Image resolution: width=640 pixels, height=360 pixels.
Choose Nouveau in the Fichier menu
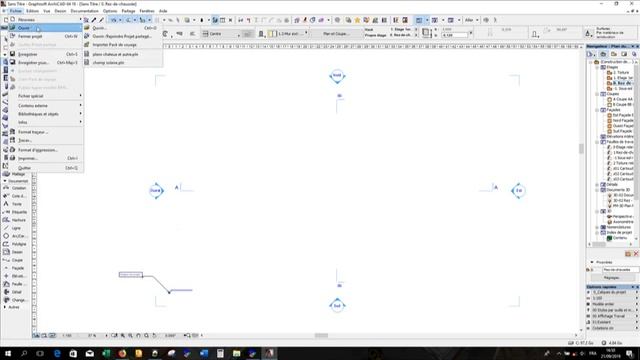pos(46,20)
